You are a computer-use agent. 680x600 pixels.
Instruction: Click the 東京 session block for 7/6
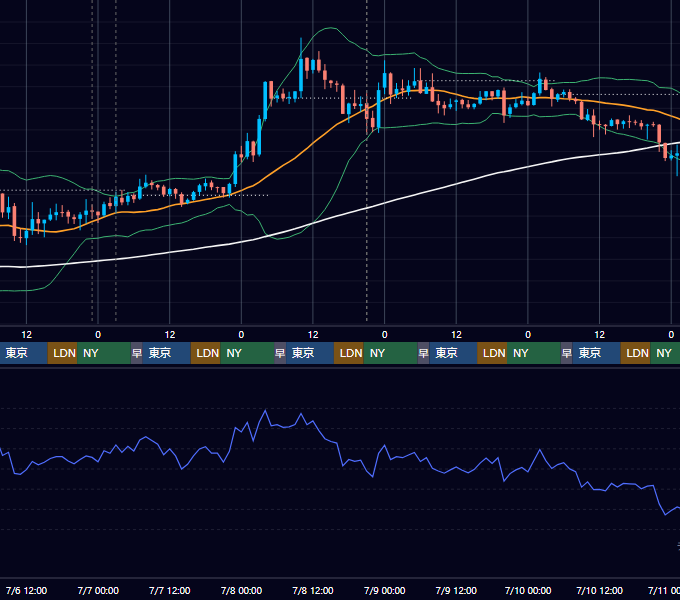[x=23, y=353]
